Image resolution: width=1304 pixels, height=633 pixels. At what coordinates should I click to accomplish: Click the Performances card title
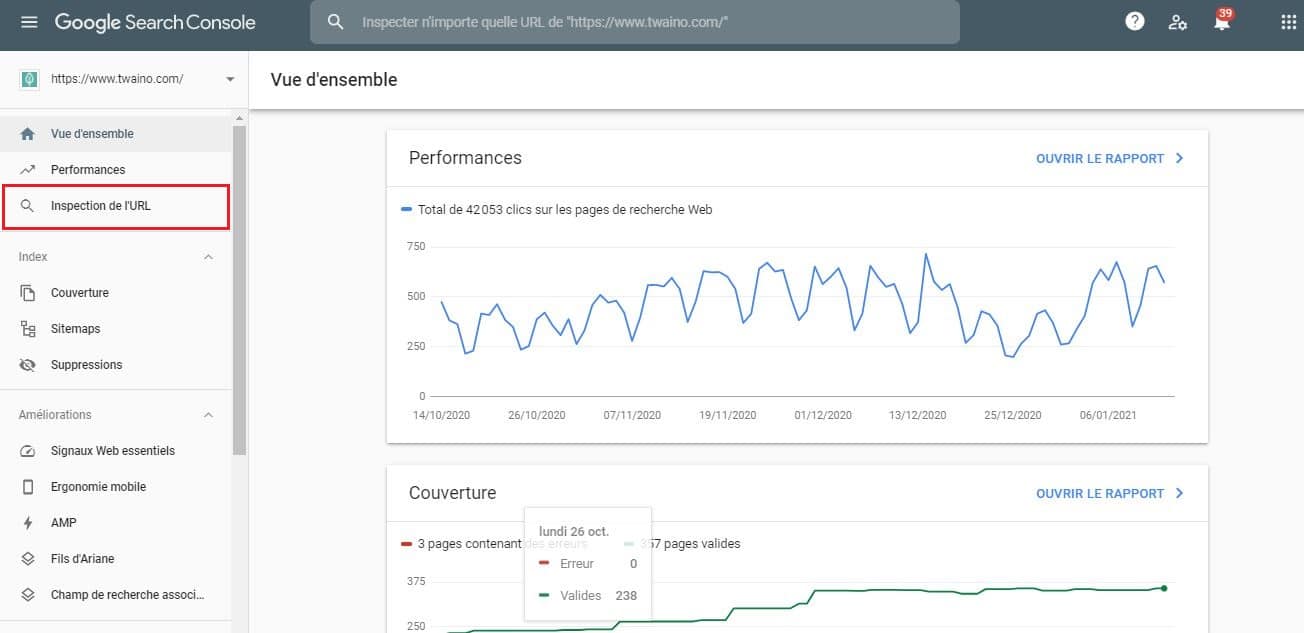pos(465,158)
